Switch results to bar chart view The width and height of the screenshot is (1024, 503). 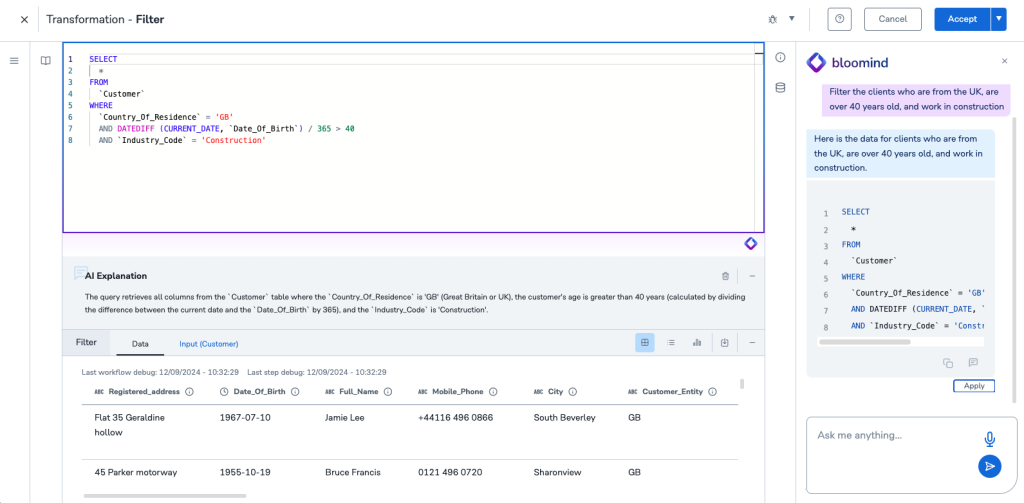pos(697,343)
